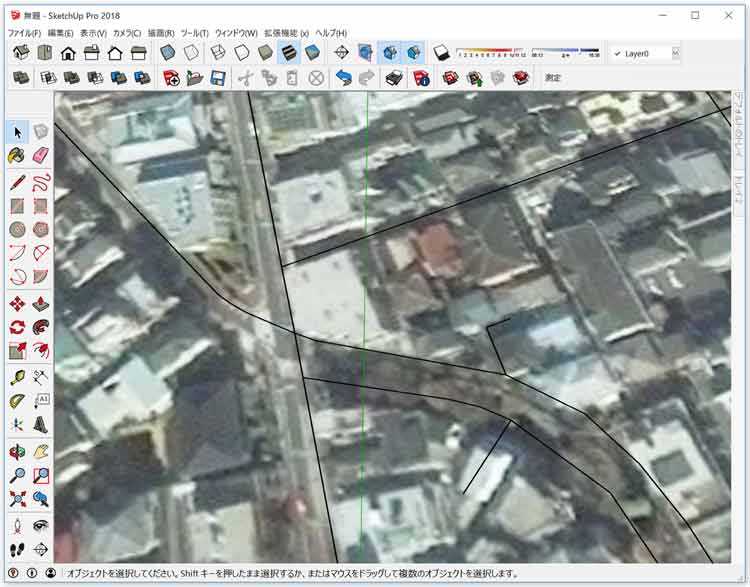Image resolution: width=750 pixels, height=587 pixels.
Task: Click the Make Component tool
Action: tap(41, 133)
